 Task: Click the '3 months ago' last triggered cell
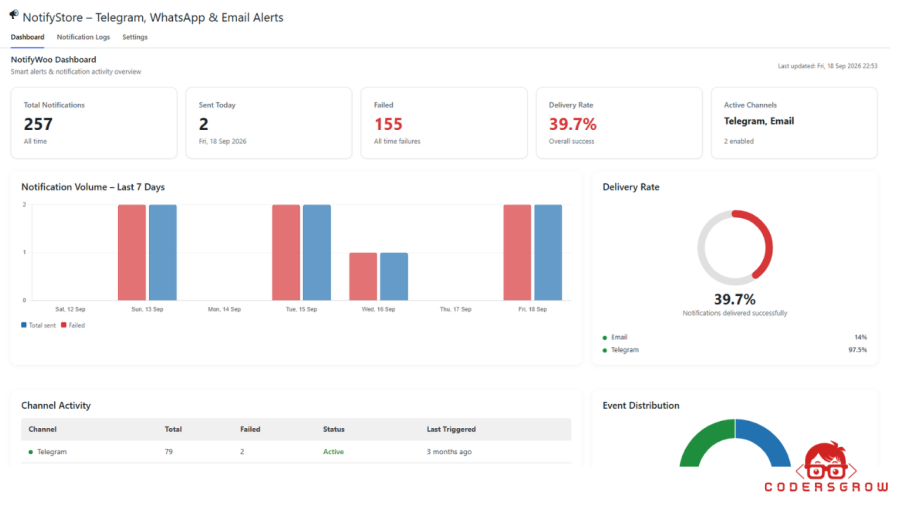pos(449,451)
